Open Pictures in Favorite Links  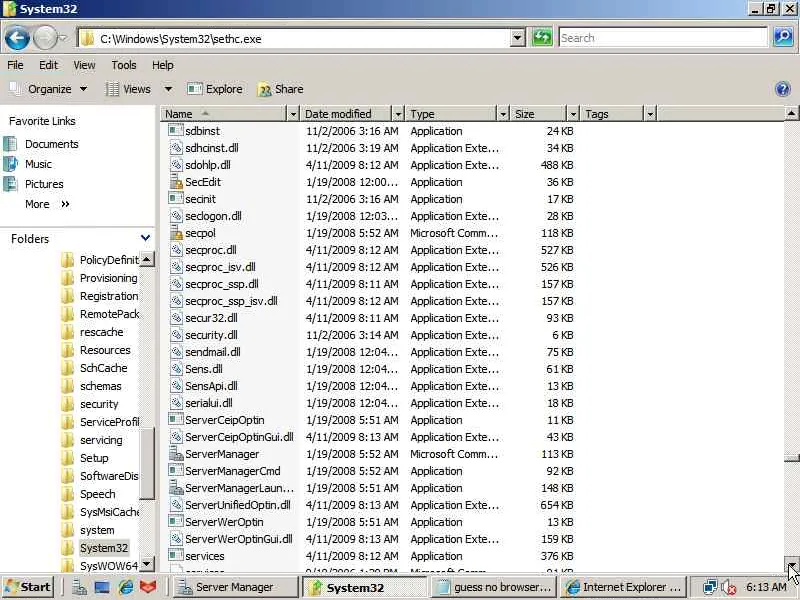coord(44,184)
